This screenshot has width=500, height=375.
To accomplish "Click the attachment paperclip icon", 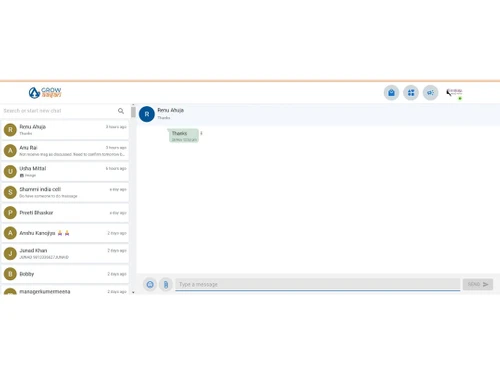I will [x=166, y=284].
